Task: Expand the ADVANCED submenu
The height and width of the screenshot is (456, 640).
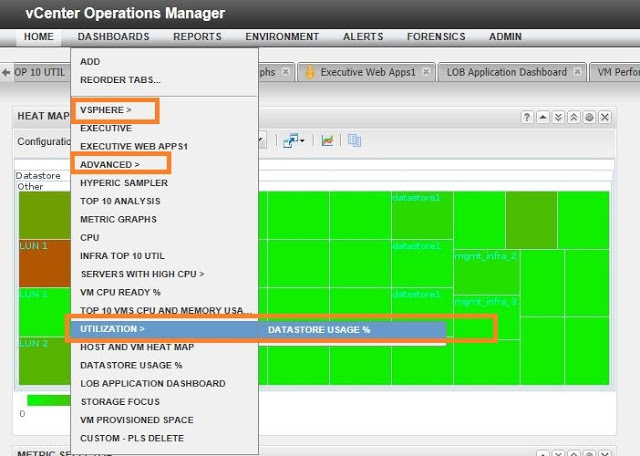Action: [110, 164]
